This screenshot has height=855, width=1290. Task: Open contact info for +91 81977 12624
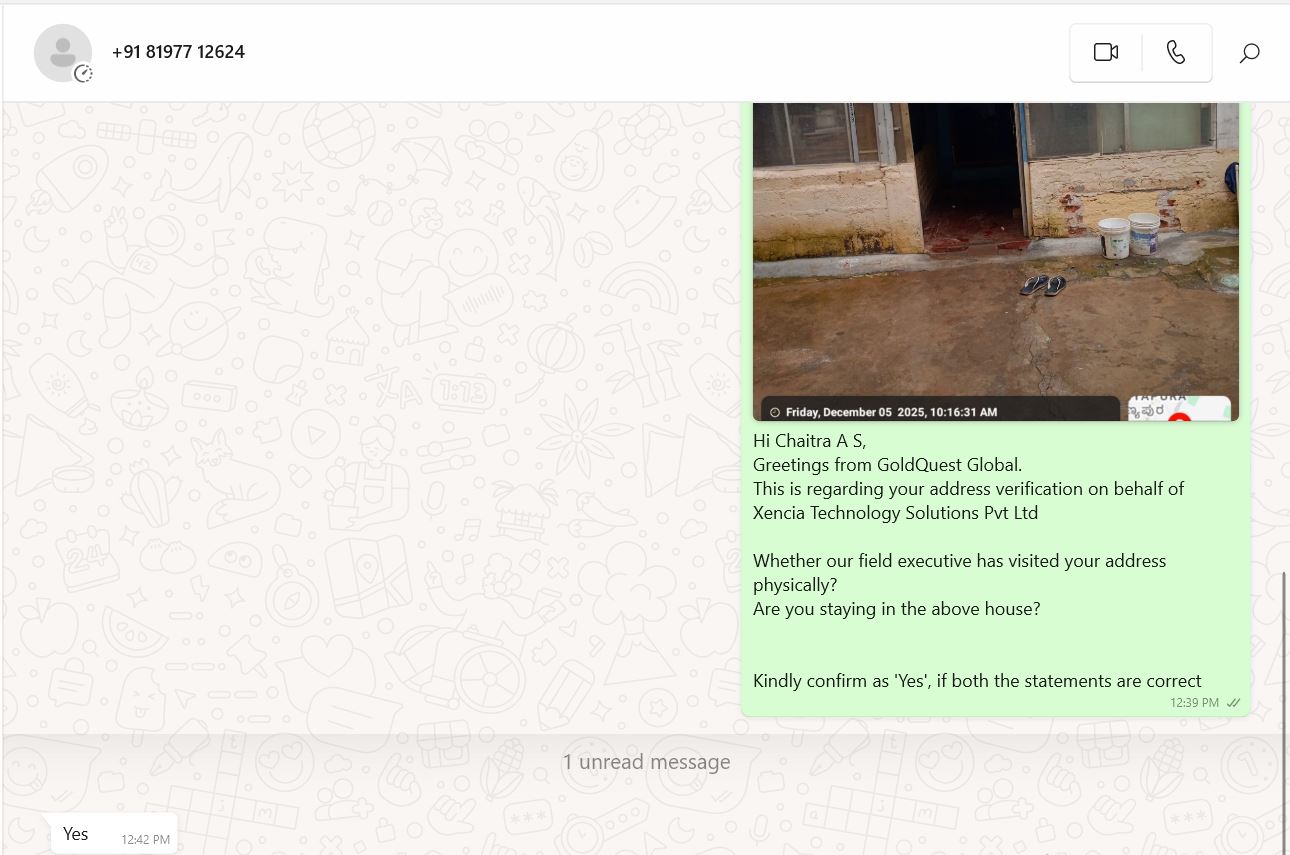tap(178, 52)
